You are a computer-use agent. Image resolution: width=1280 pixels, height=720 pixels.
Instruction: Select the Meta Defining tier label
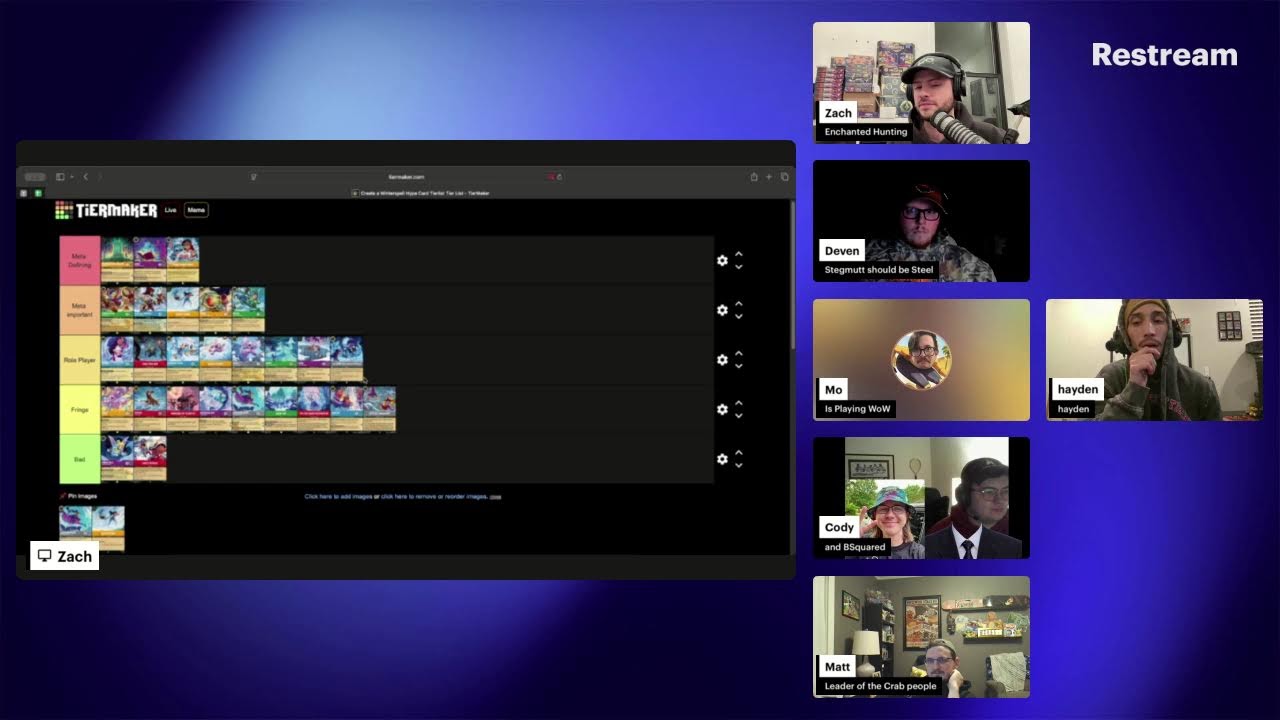tap(80, 260)
